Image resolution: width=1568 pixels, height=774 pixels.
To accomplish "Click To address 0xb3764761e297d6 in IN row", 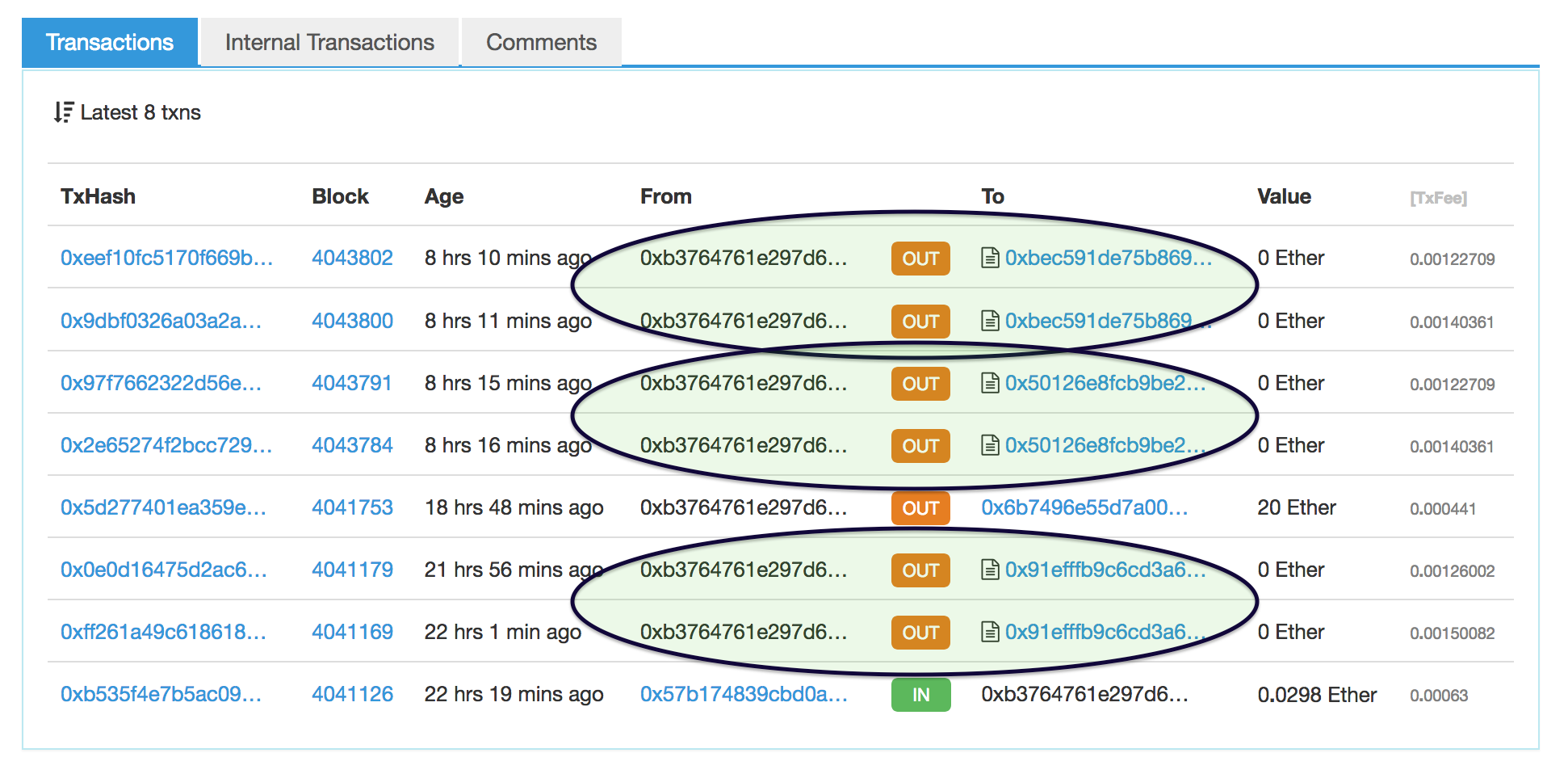I will [1084, 694].
